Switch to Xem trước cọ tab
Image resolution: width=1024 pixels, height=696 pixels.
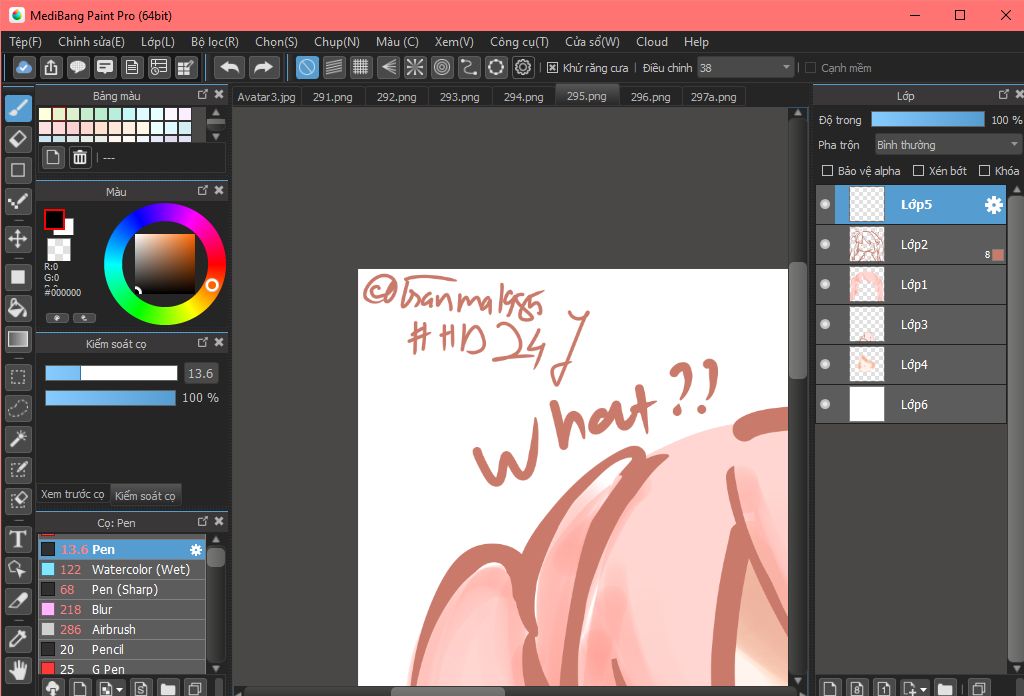tap(72, 495)
